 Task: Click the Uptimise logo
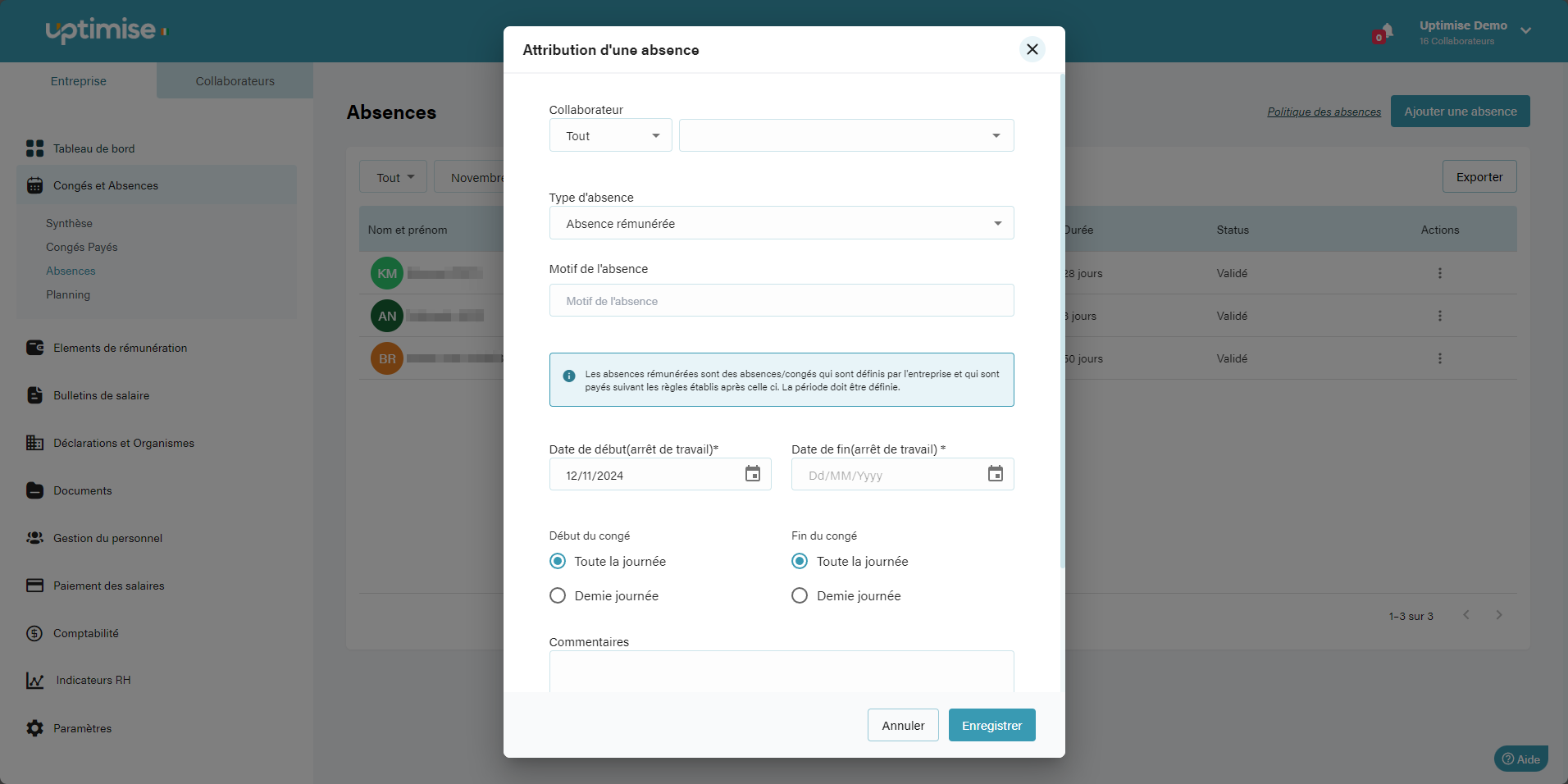[106, 30]
